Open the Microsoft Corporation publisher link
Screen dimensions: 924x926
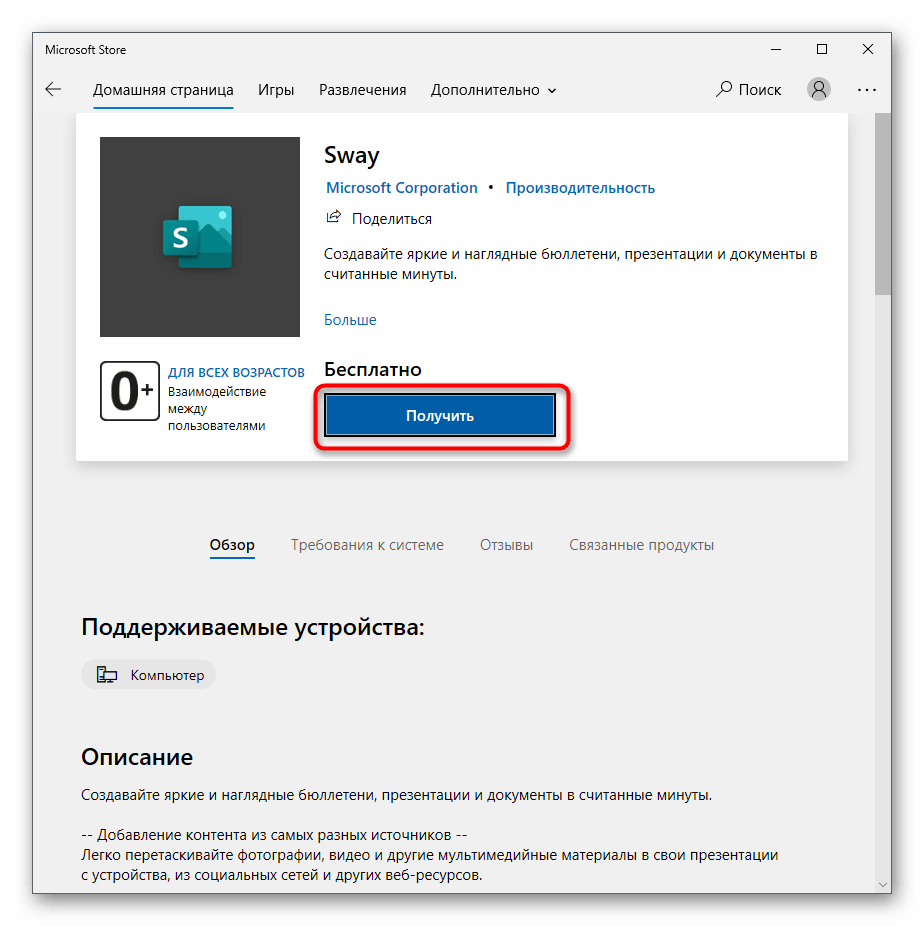(401, 188)
